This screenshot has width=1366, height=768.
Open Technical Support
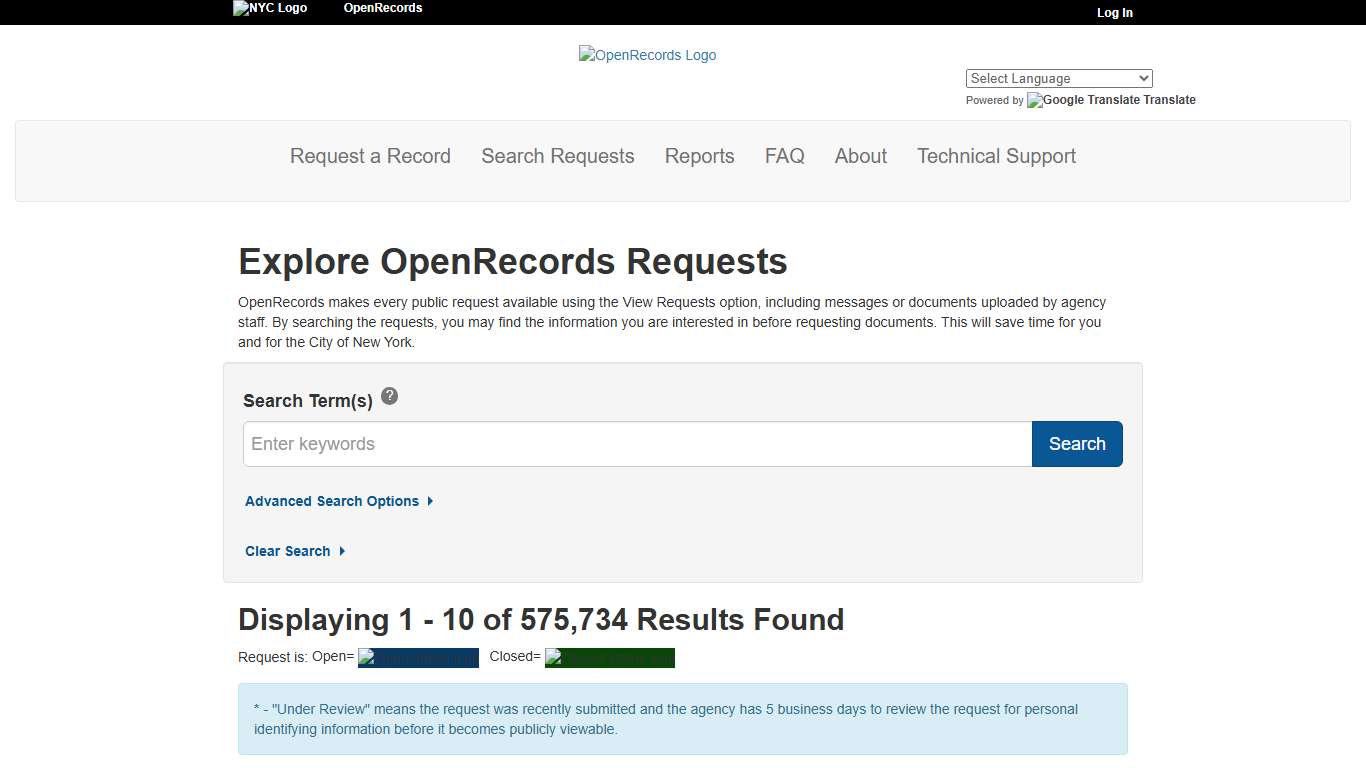tap(996, 156)
